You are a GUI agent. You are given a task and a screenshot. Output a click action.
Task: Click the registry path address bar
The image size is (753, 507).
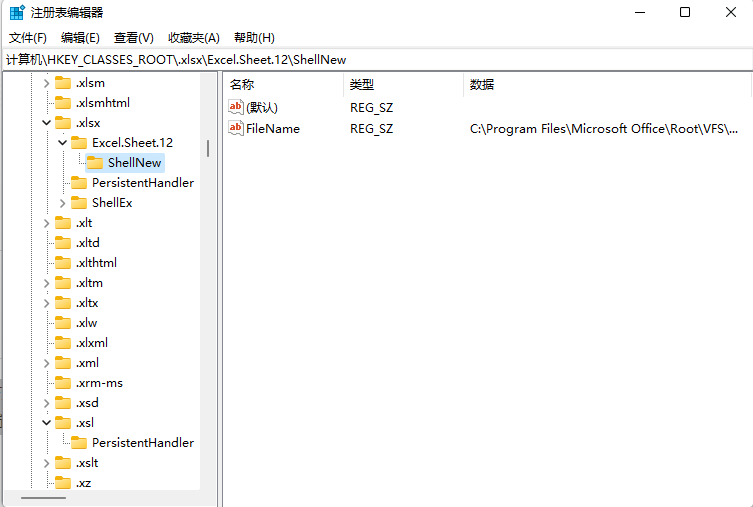click(377, 60)
